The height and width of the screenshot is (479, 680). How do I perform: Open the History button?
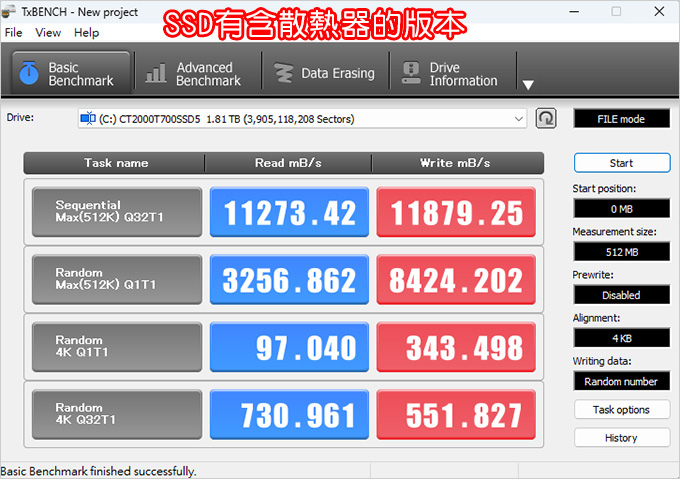[622, 438]
